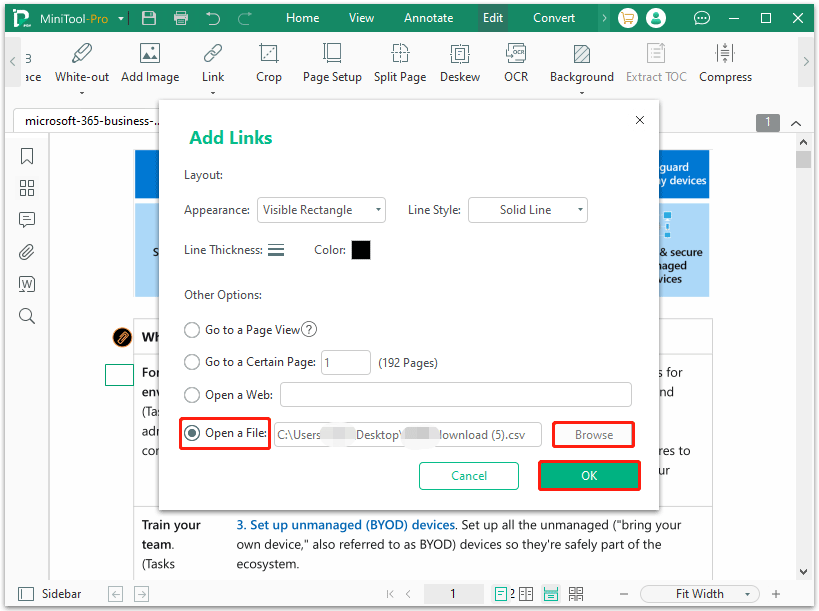The height and width of the screenshot is (611, 819).
Task: Click the Certain Page number field
Action: tap(346, 362)
